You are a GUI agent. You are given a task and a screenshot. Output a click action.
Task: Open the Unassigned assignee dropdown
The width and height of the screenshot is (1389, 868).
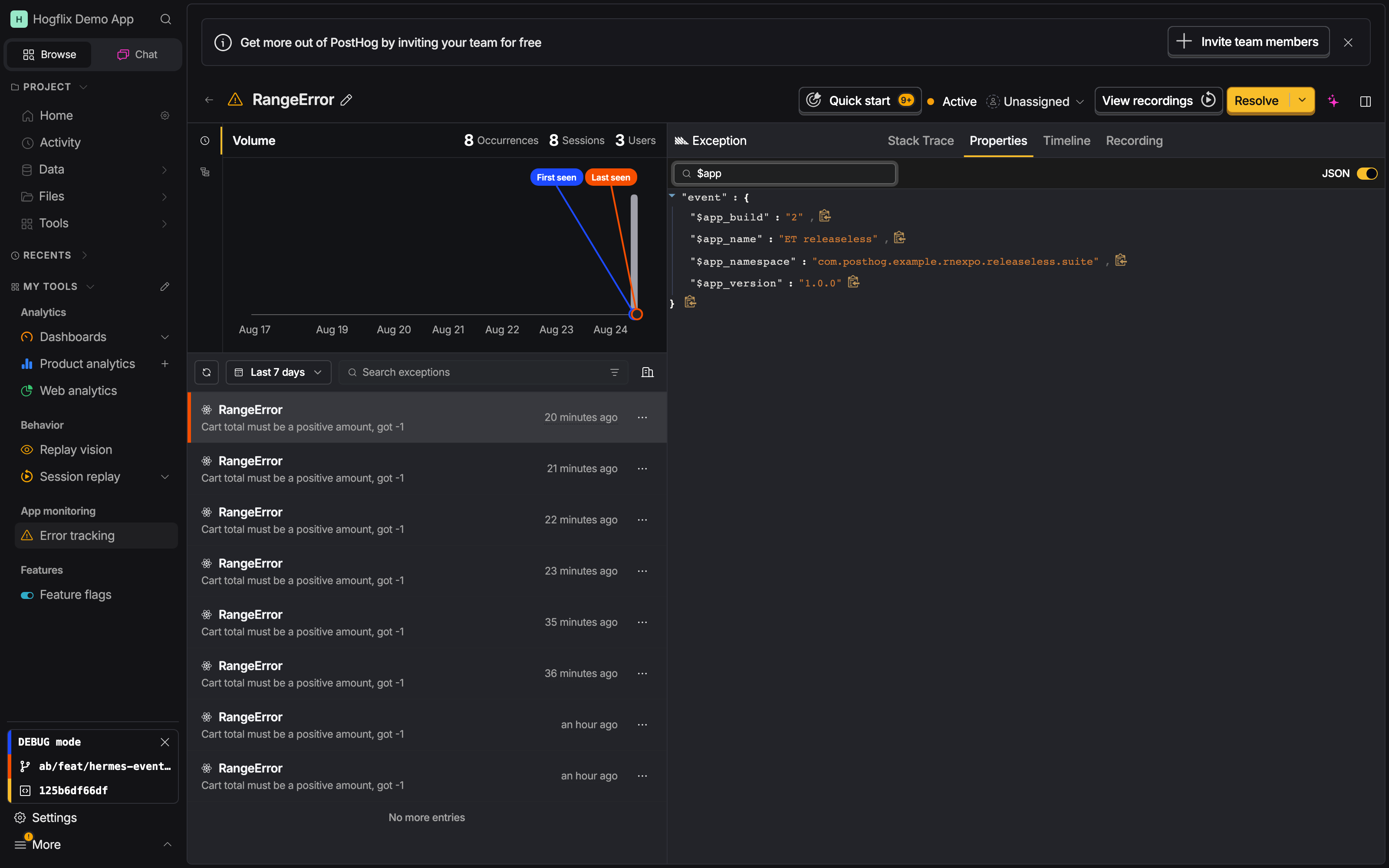(1035, 102)
